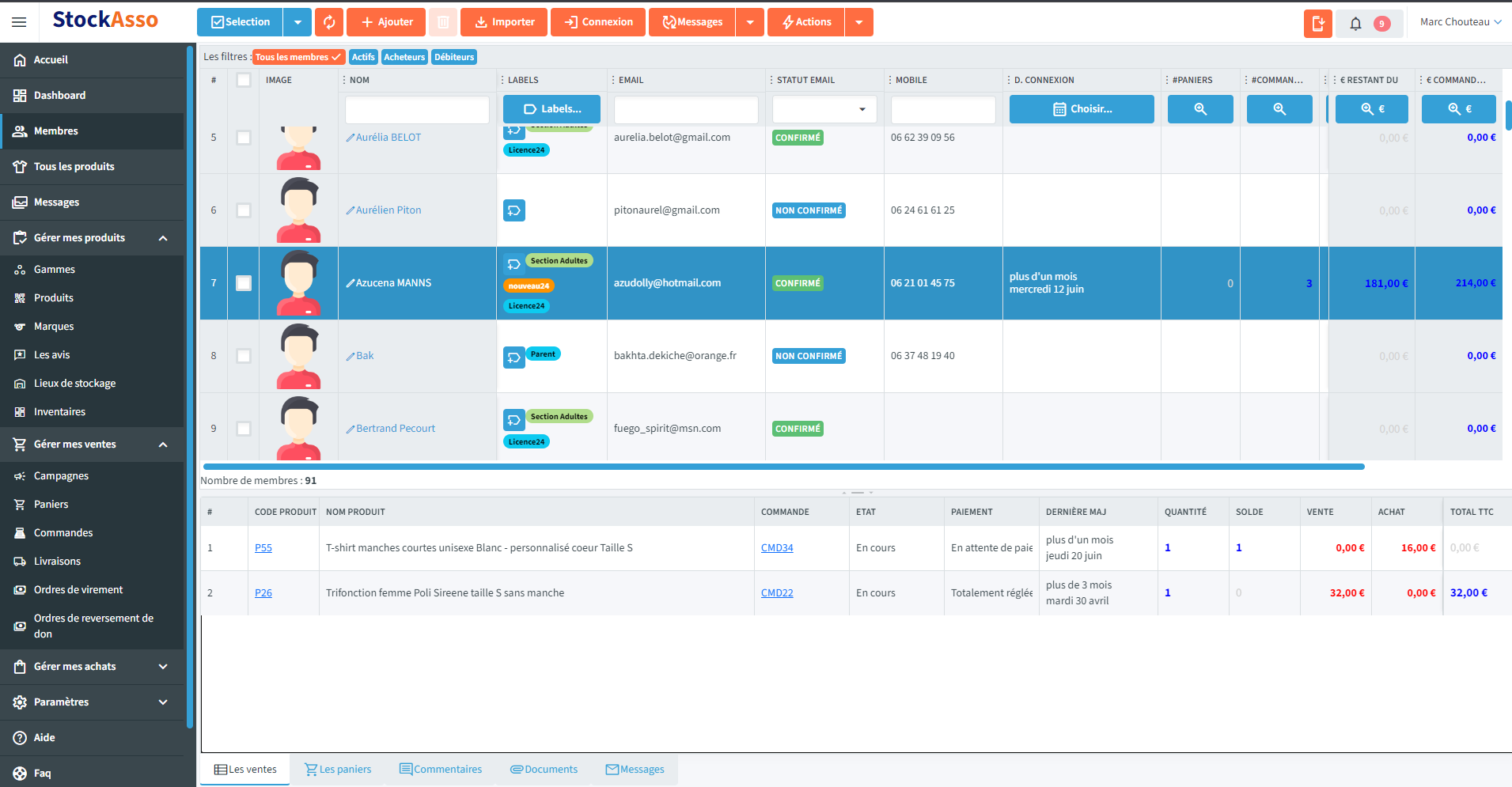
Task: Click the NOM column menu dots
Action: [343, 80]
